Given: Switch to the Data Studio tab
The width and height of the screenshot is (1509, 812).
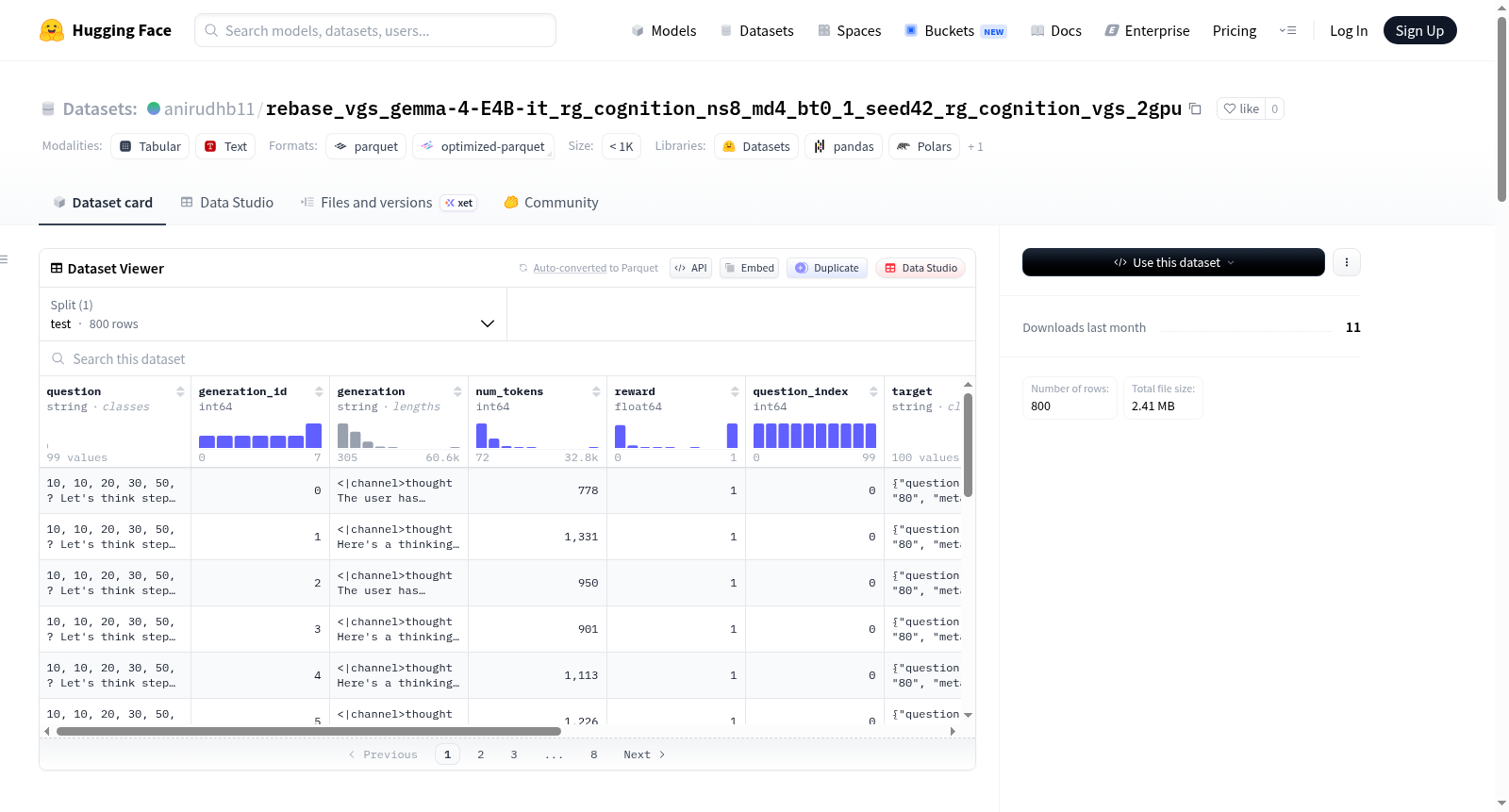Looking at the screenshot, I should point(227,202).
